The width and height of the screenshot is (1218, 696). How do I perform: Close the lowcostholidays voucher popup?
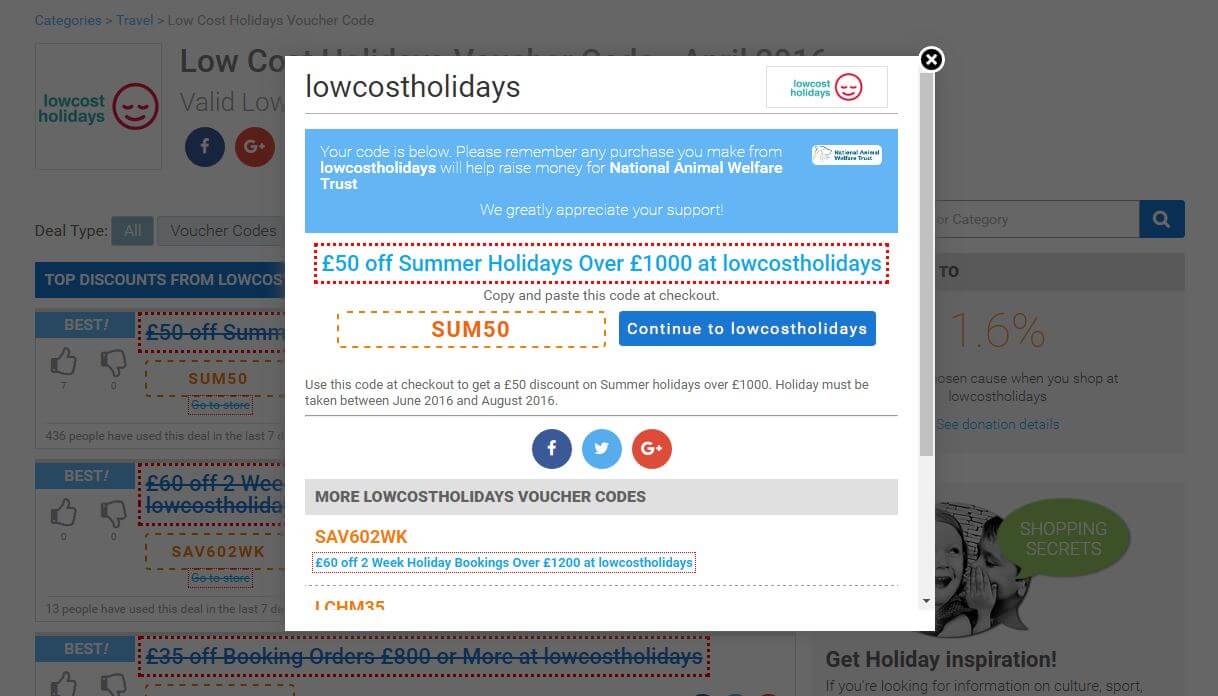click(x=931, y=60)
